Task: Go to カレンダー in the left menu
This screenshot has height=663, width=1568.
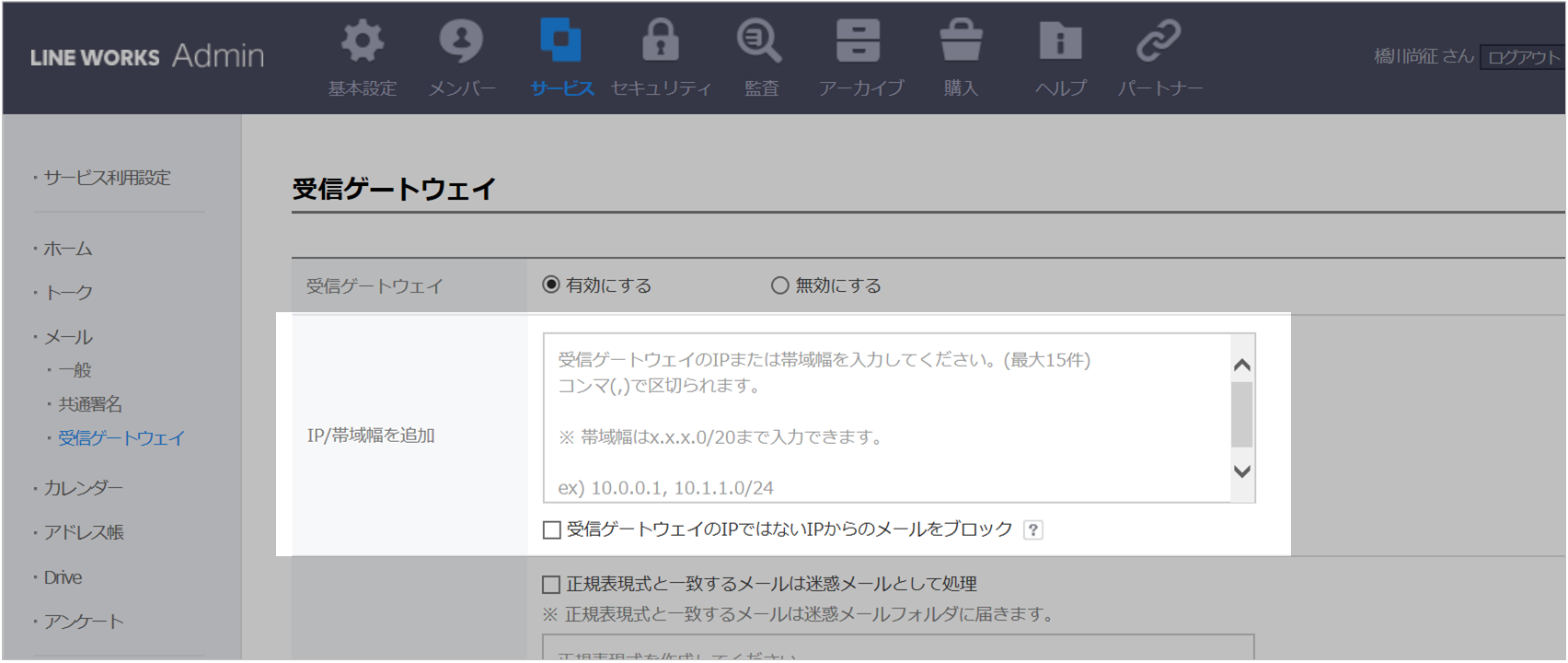Action: point(83,488)
